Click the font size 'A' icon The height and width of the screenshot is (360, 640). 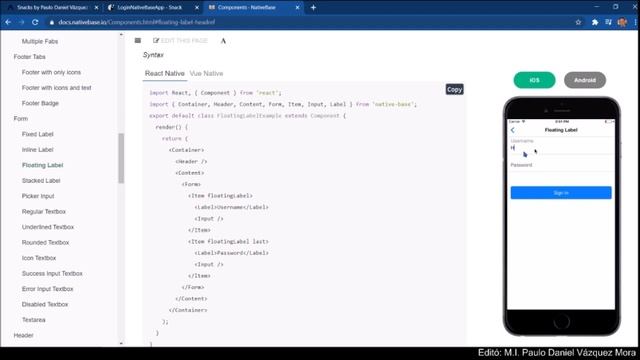223,40
